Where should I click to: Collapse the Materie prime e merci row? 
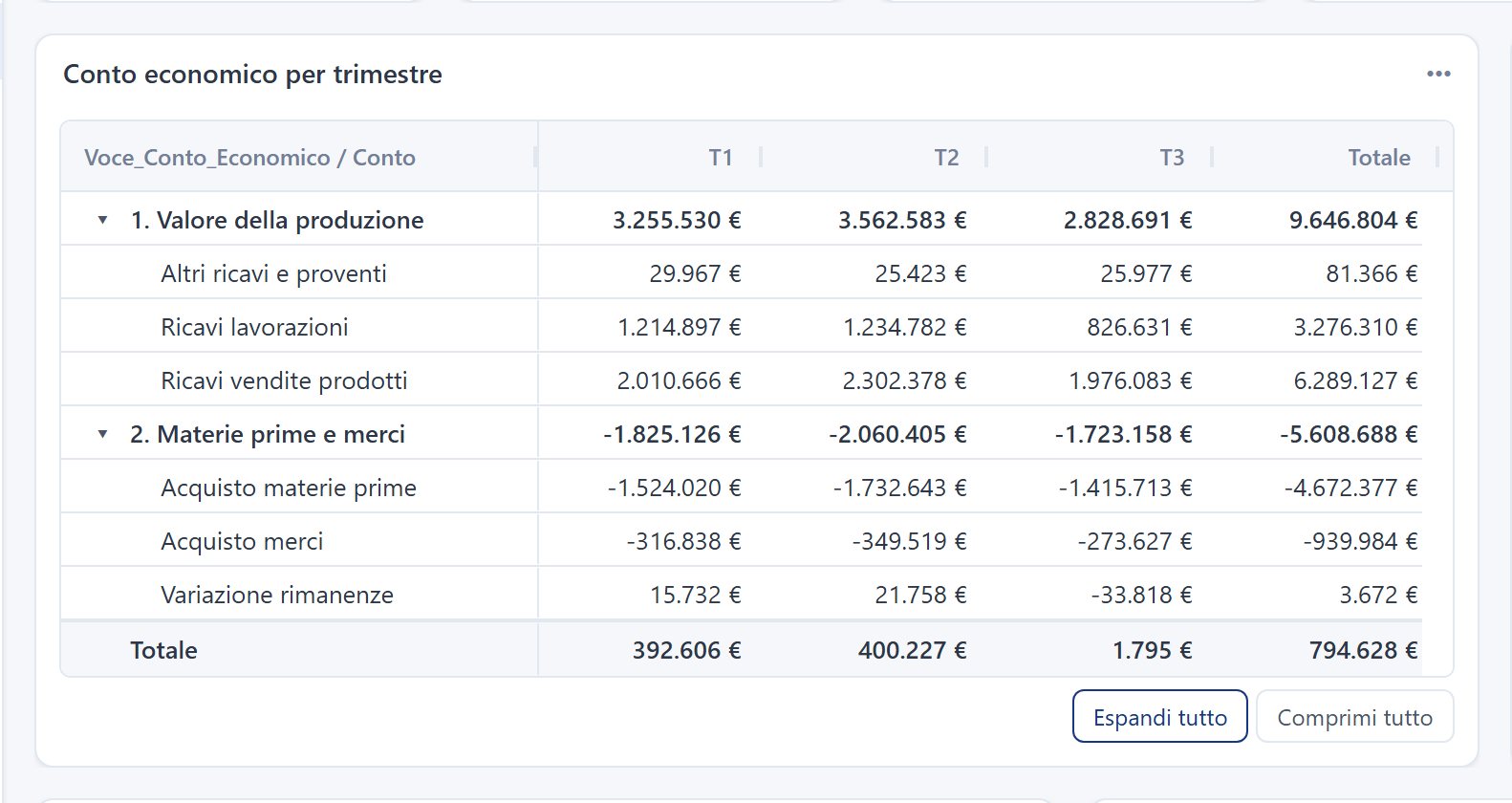102,435
